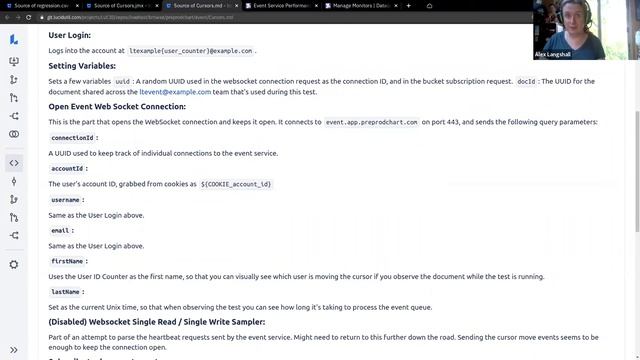Viewport: 640px width, 360px height.
Task: Select the Source code view icon
Action: click(14, 163)
